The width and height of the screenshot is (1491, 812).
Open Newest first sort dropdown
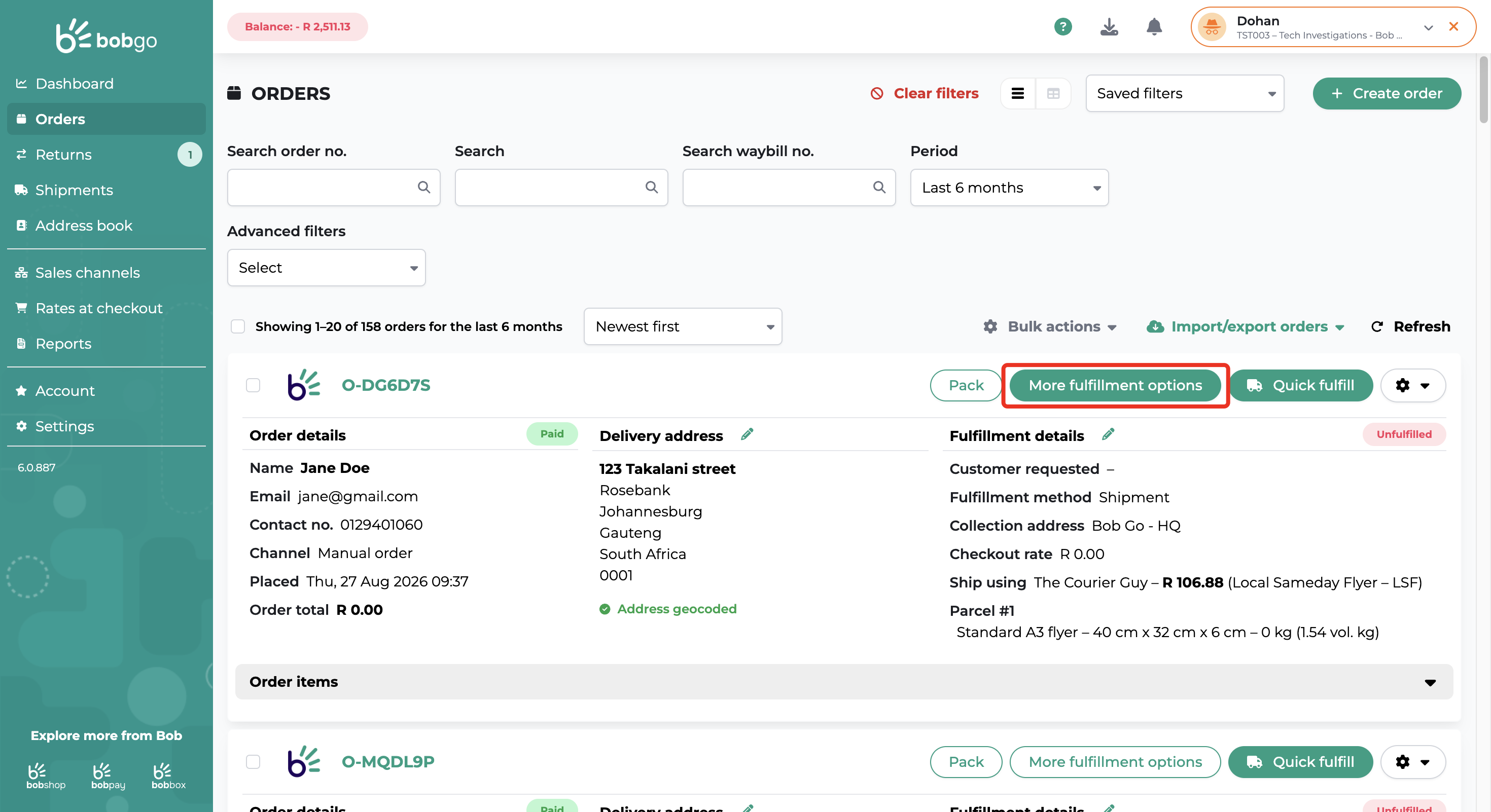pos(683,327)
